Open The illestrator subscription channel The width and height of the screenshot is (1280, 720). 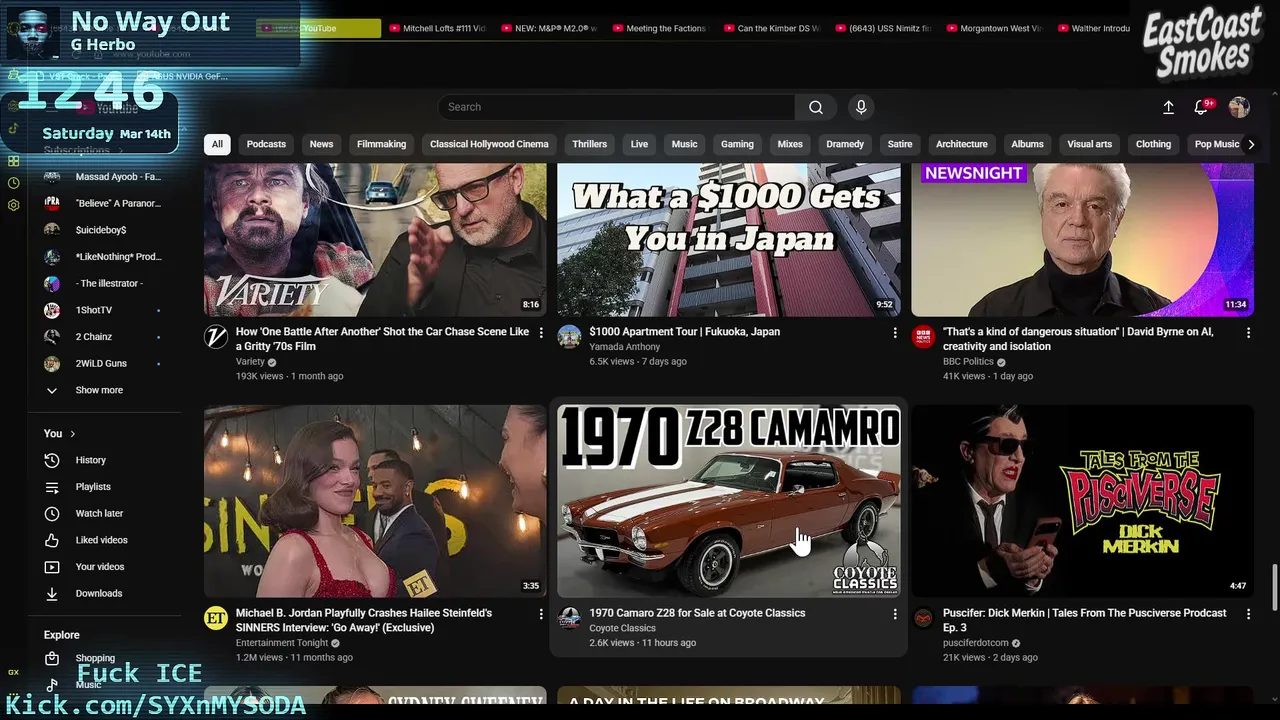point(108,283)
